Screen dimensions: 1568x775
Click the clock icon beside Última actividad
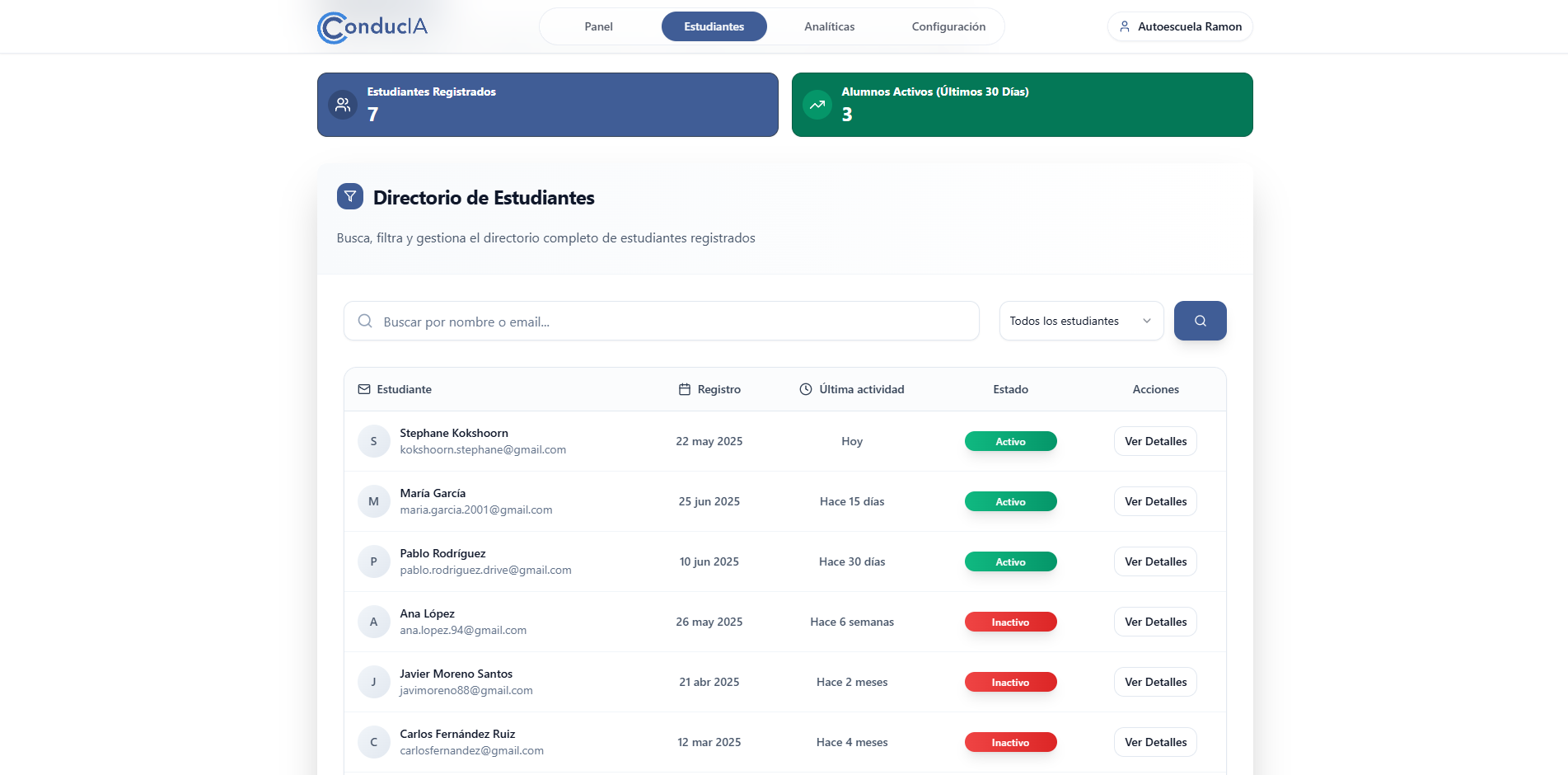(x=805, y=388)
